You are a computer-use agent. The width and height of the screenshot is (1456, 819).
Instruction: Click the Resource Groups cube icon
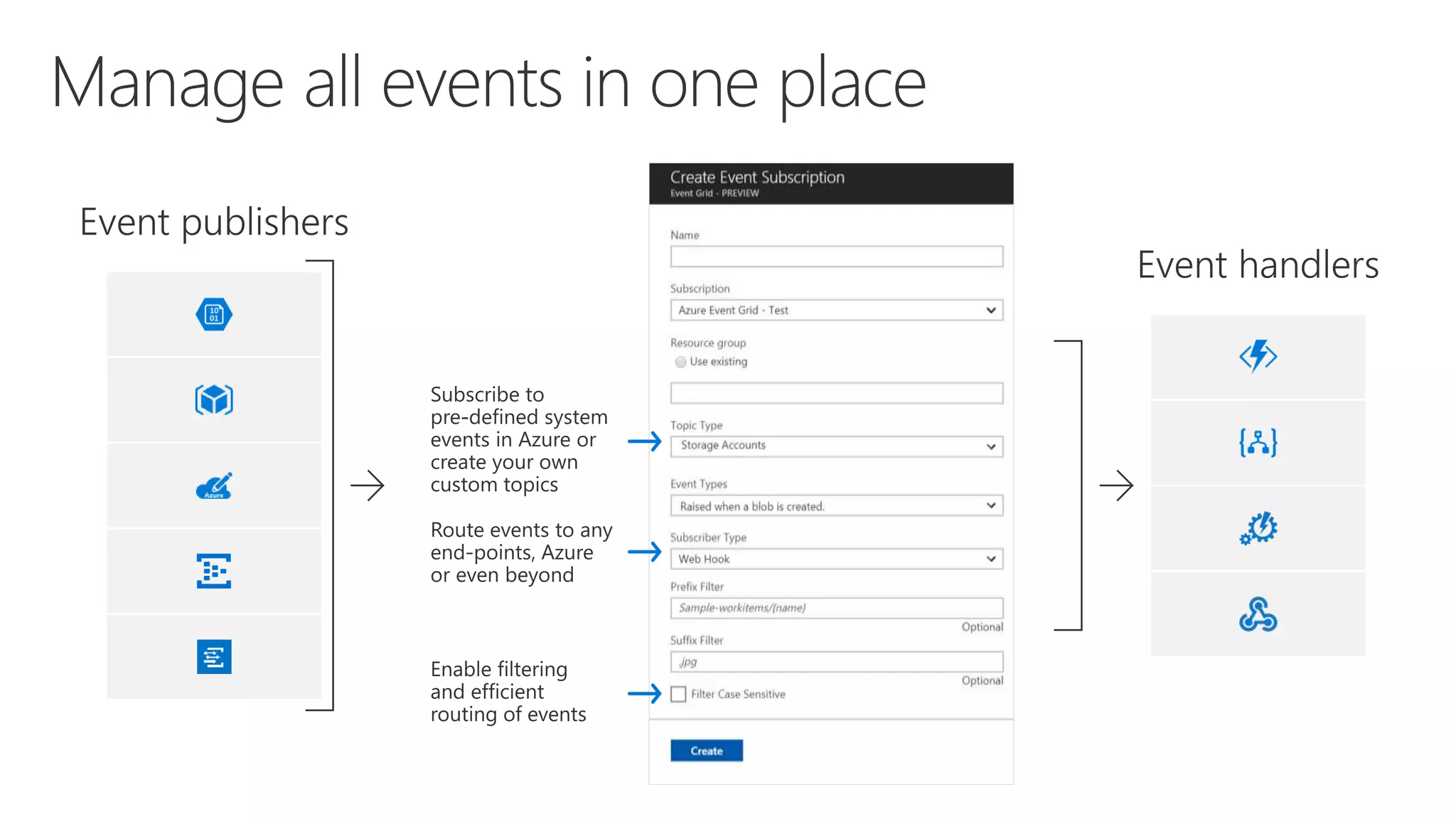pos(214,400)
